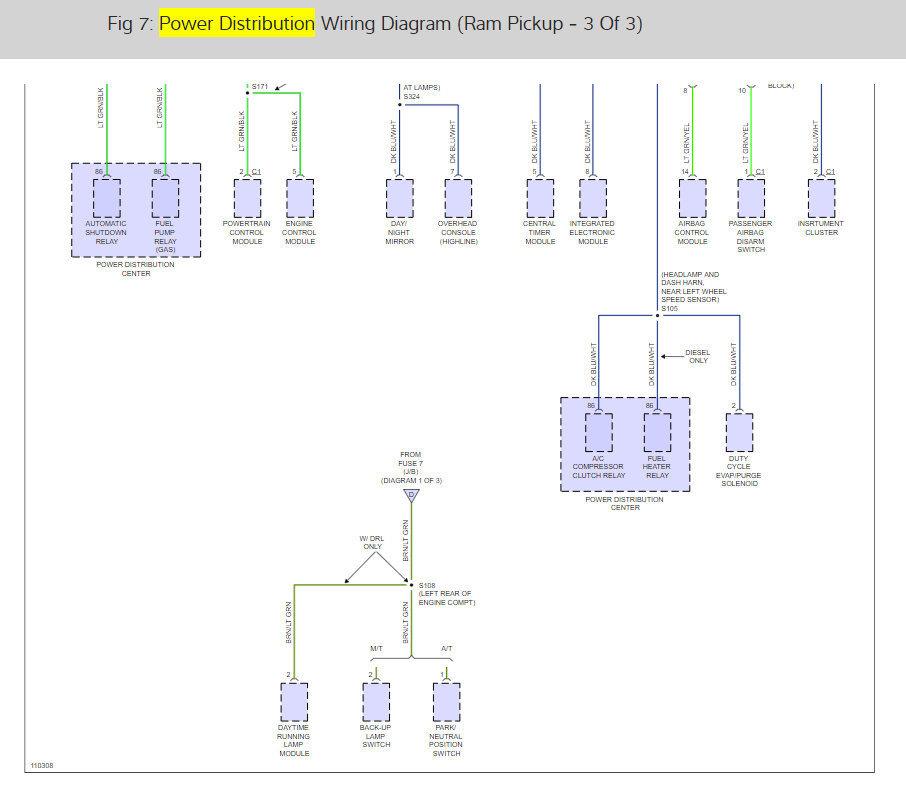Viewport: 906px width, 791px height.
Task: Select the Fuel Heater Relay box
Action: (x=658, y=432)
